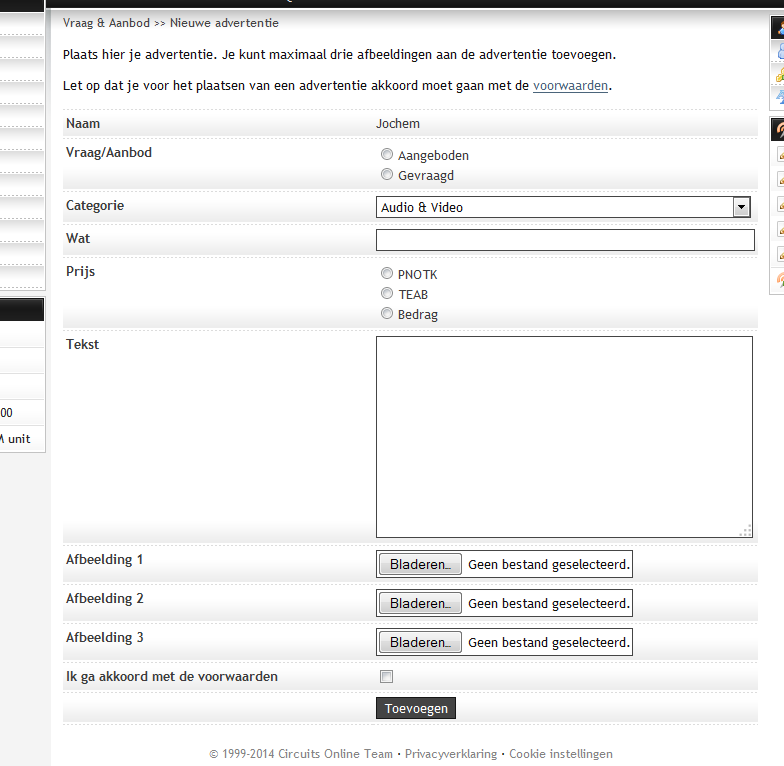Select the Bedrag price radio button
This screenshot has height=766, width=784.
point(387,314)
